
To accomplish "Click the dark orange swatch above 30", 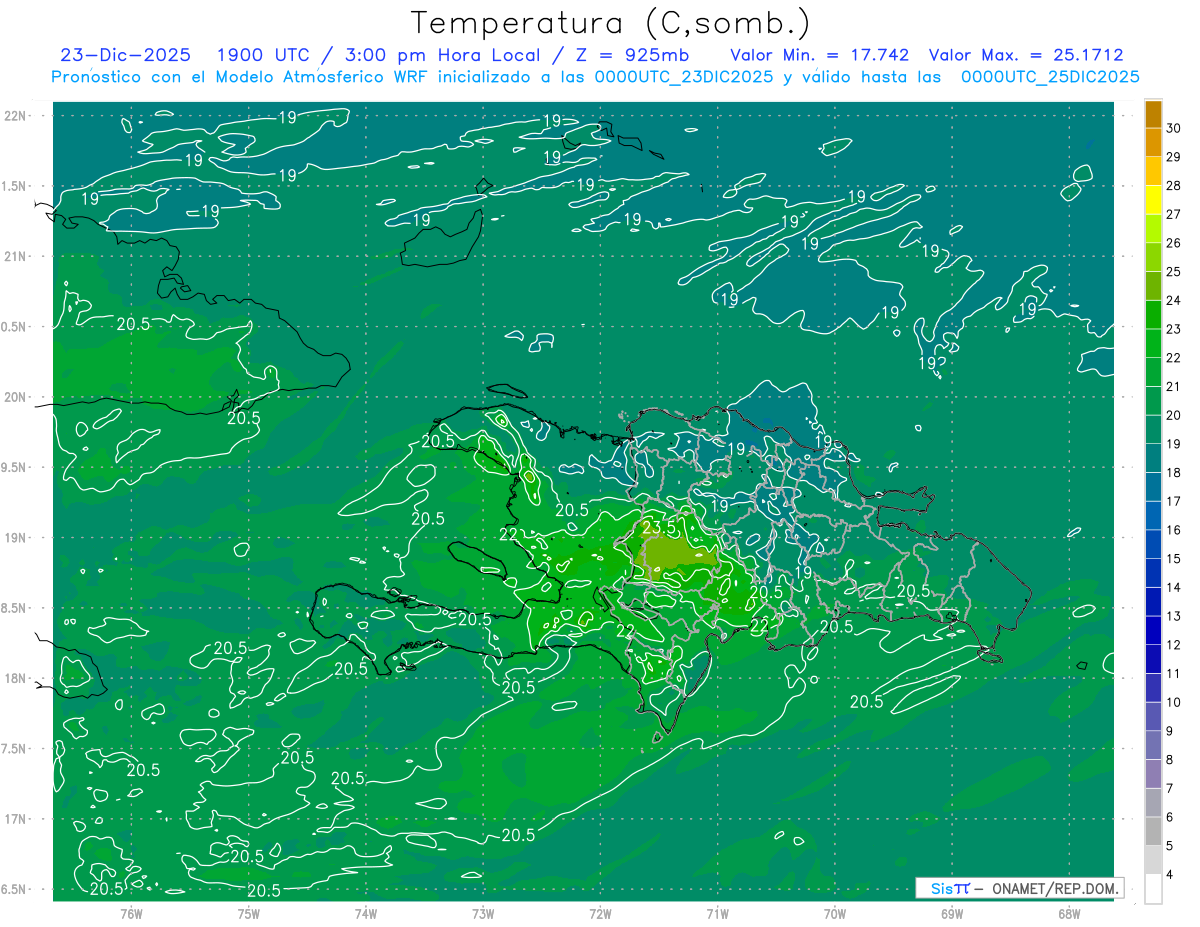I will coord(1154,113).
